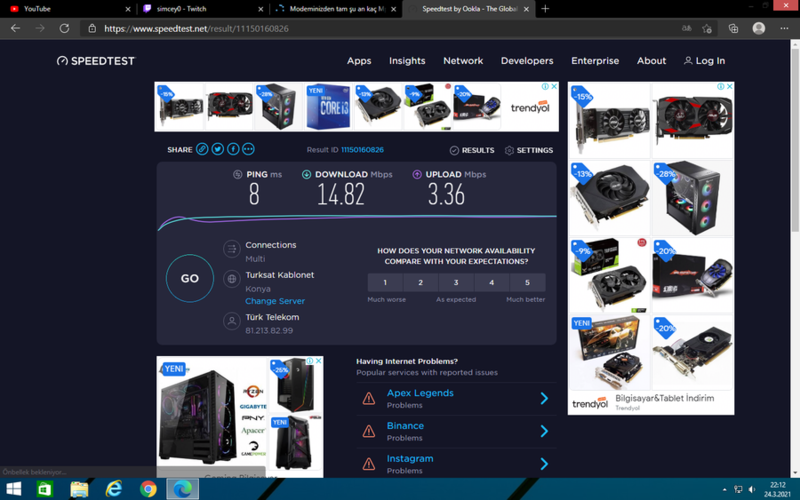The height and width of the screenshot is (500, 800).
Task: Open Instagram issue link
Action: pos(410,458)
